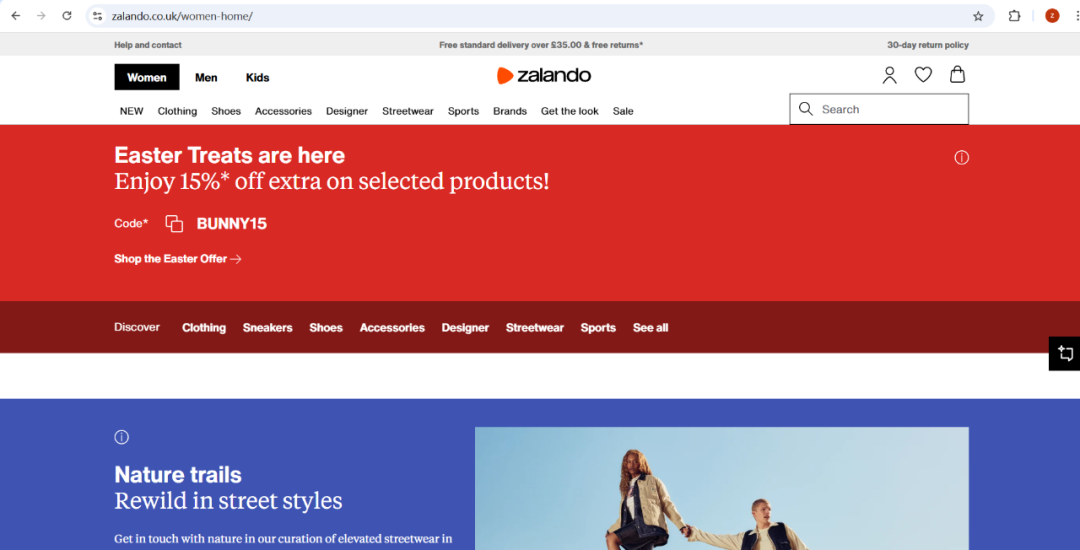The width and height of the screenshot is (1080, 550).
Task: Follow the Shop the Easter Offer link
Action: point(177,259)
